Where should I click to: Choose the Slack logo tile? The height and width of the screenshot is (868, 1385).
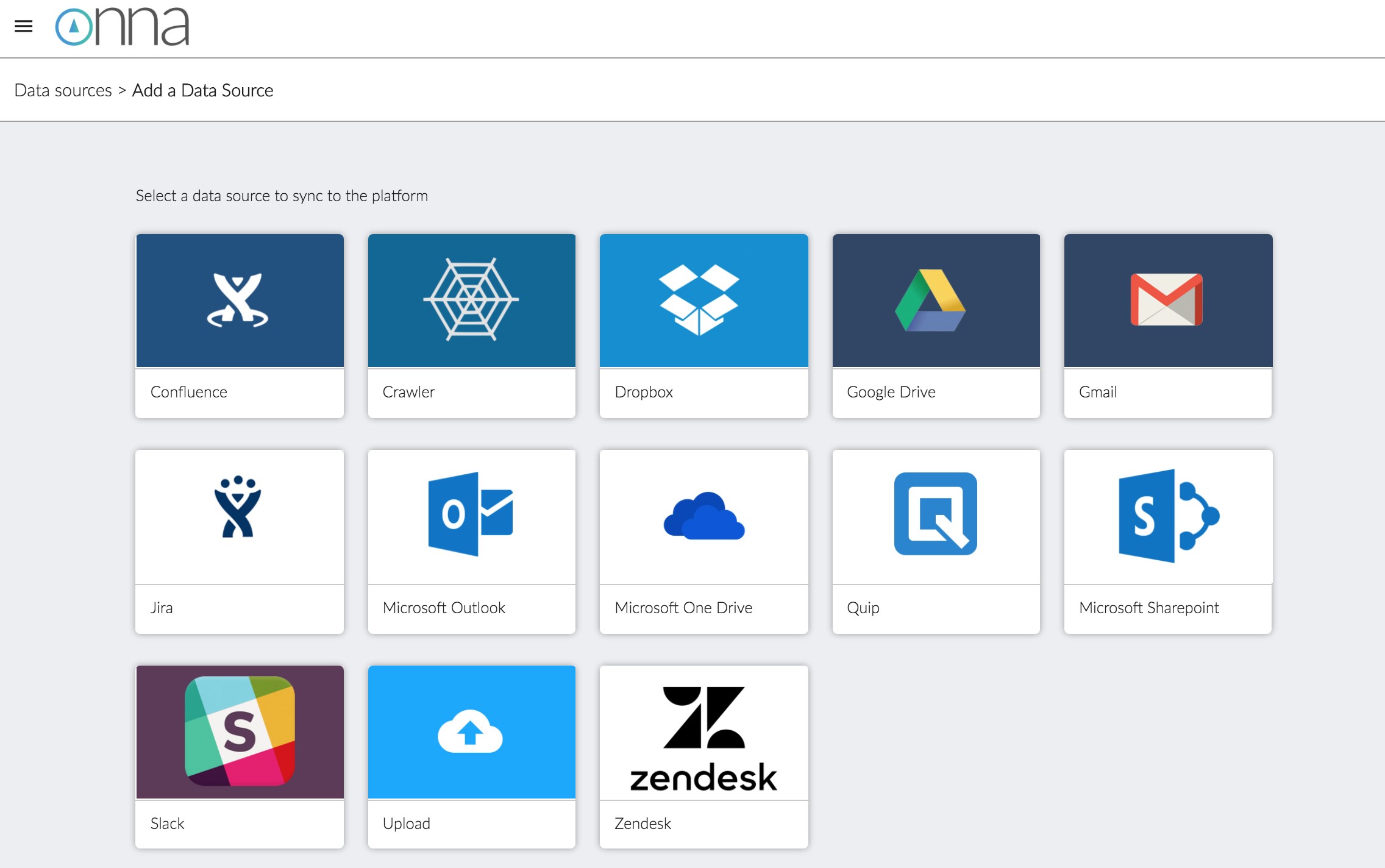pyautogui.click(x=240, y=731)
